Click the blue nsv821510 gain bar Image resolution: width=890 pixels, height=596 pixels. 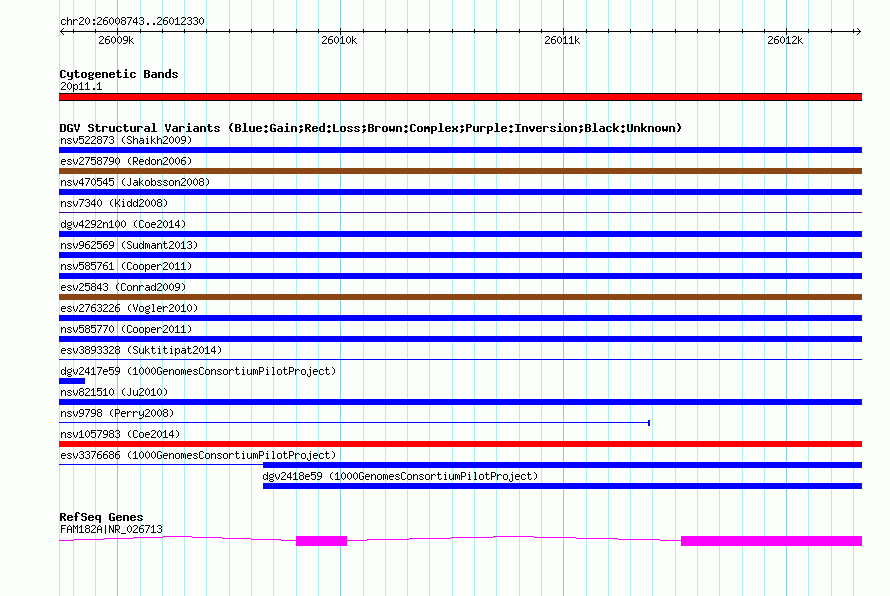(x=460, y=402)
